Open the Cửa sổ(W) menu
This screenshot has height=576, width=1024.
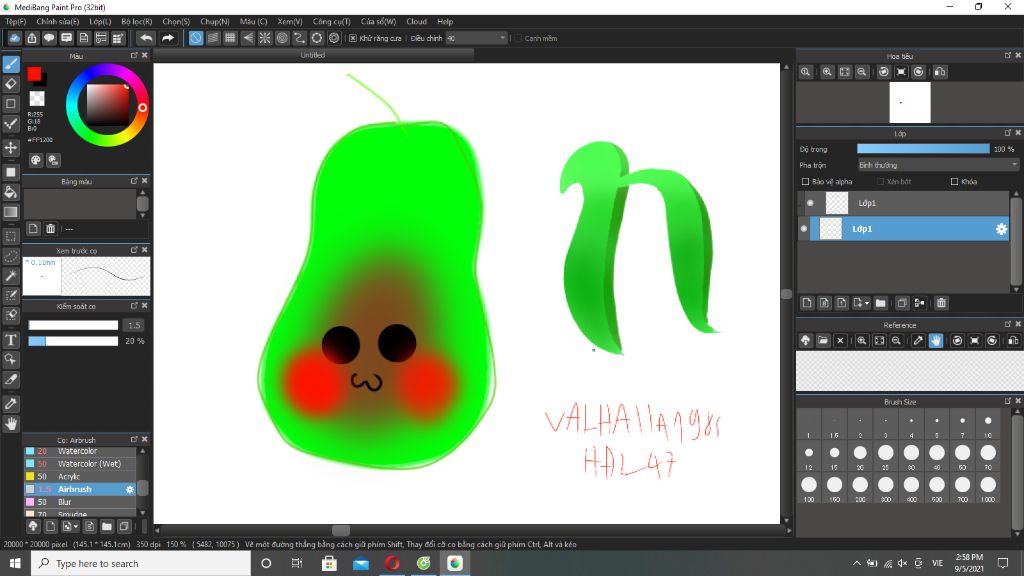(x=378, y=22)
